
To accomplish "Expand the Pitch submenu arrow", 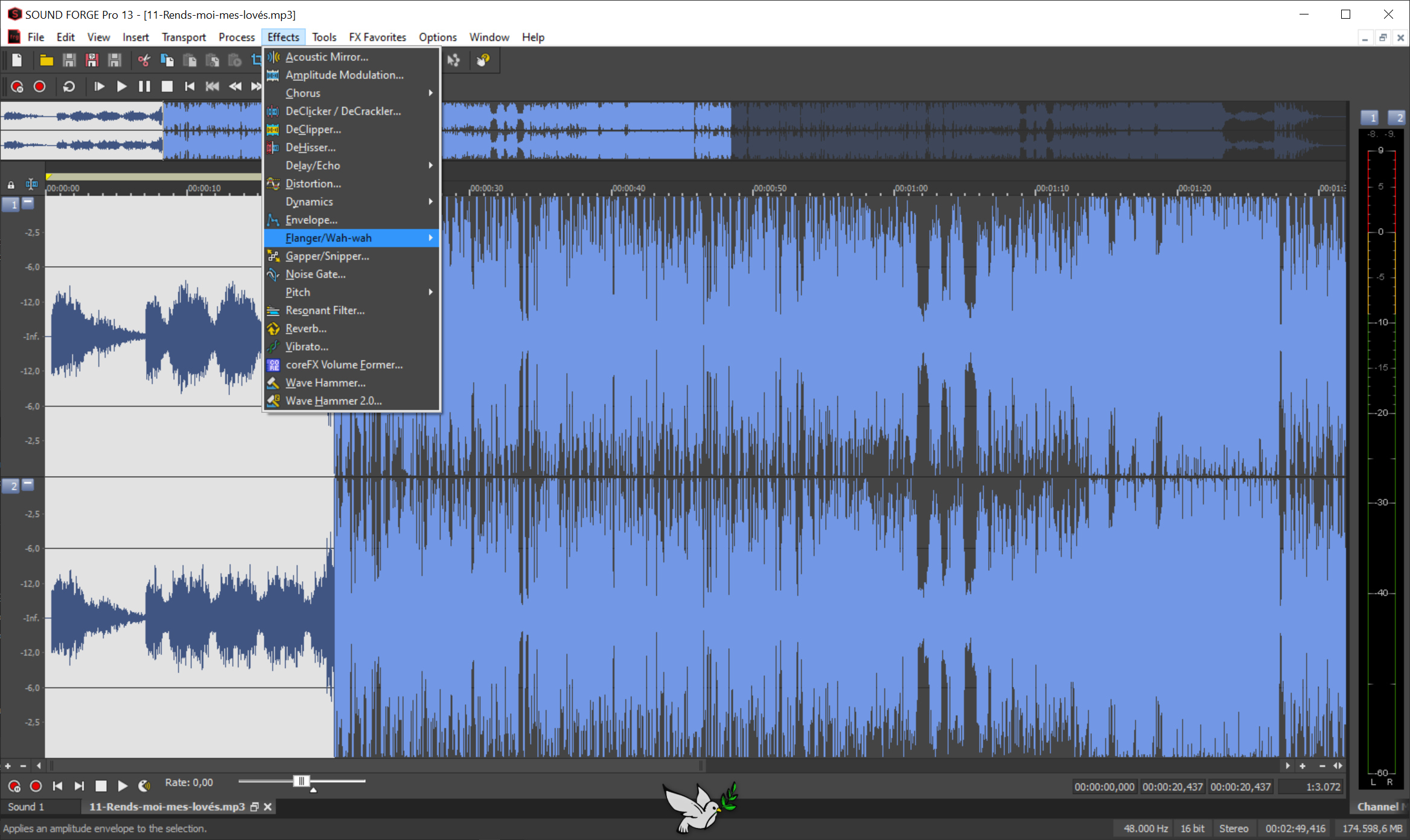I will (x=429, y=292).
